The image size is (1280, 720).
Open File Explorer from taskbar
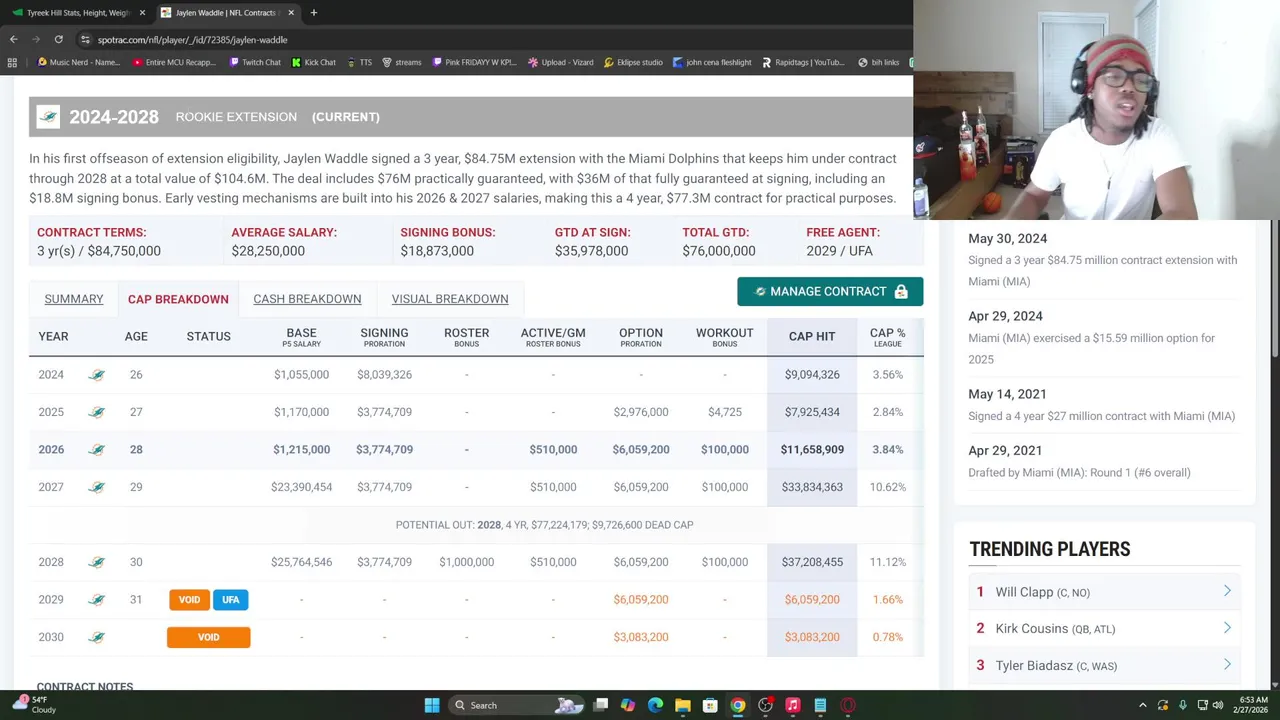tap(683, 705)
